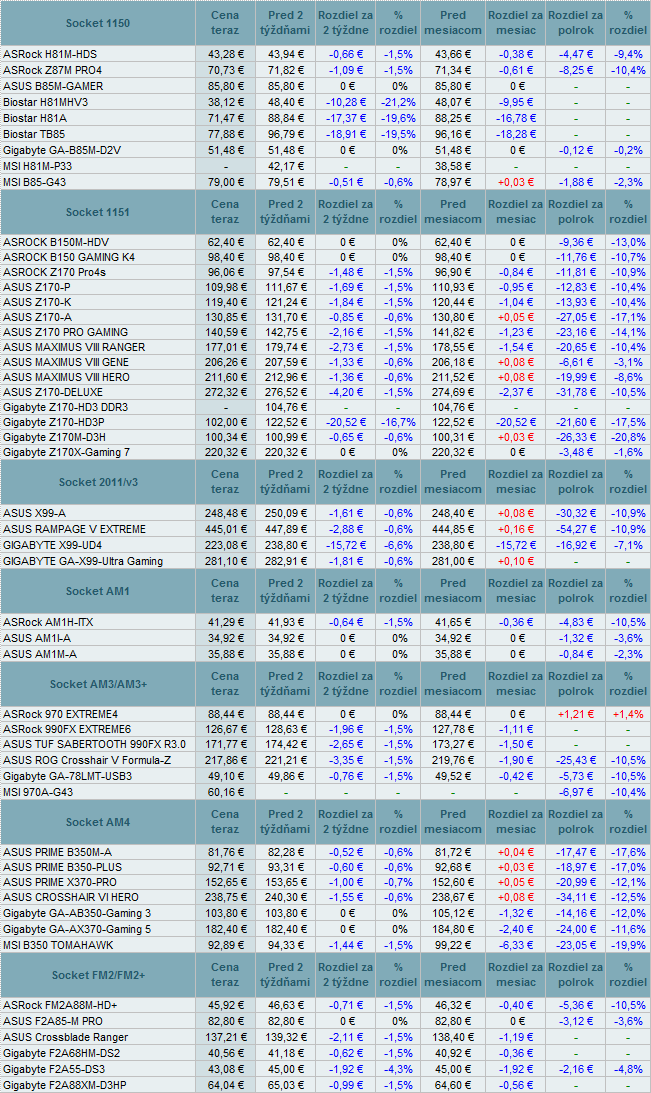651x1093 pixels.
Task: Click the Socket 1150 section header
Action: (98, 23)
